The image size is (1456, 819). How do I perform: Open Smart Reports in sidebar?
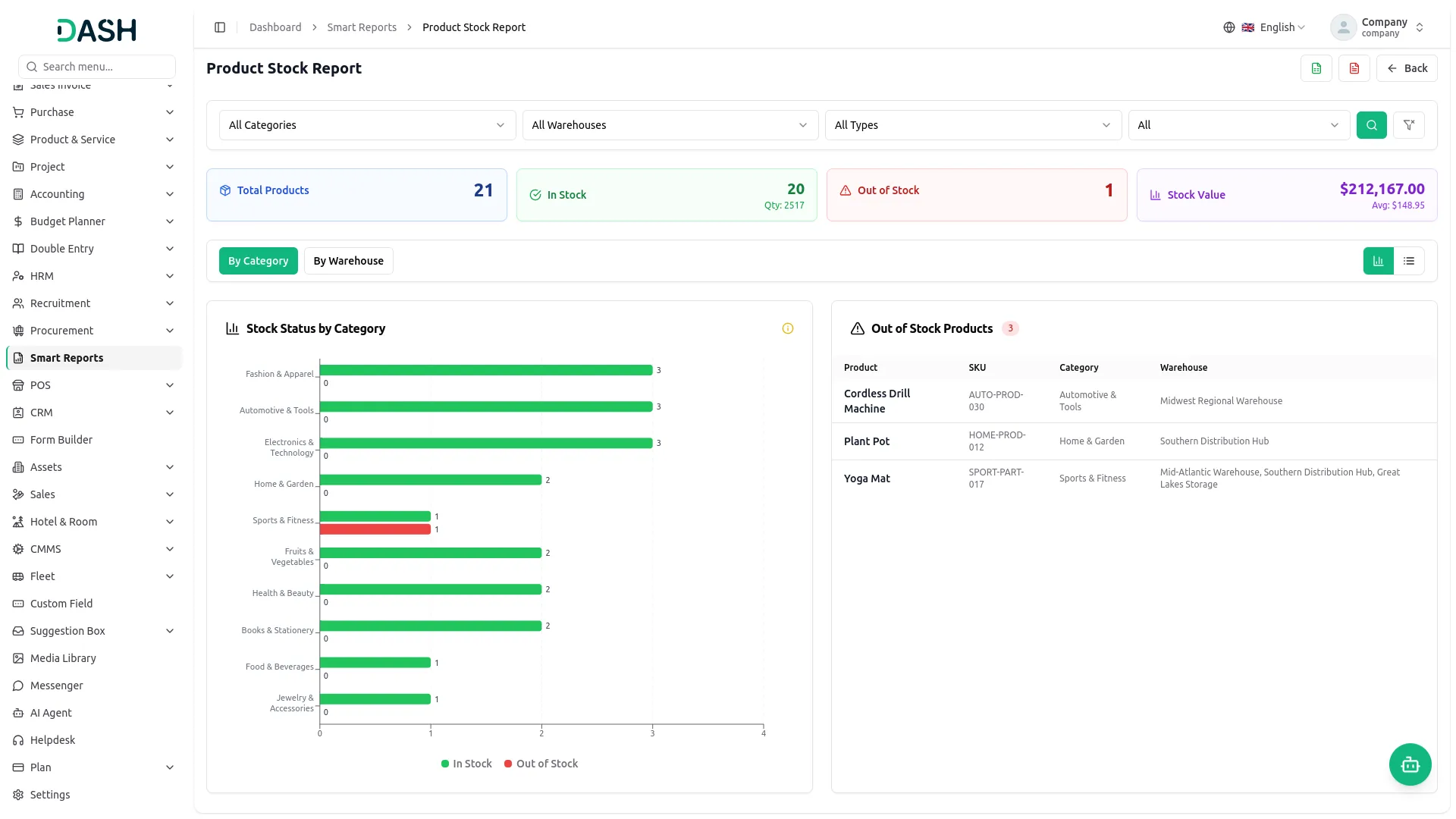tap(94, 358)
